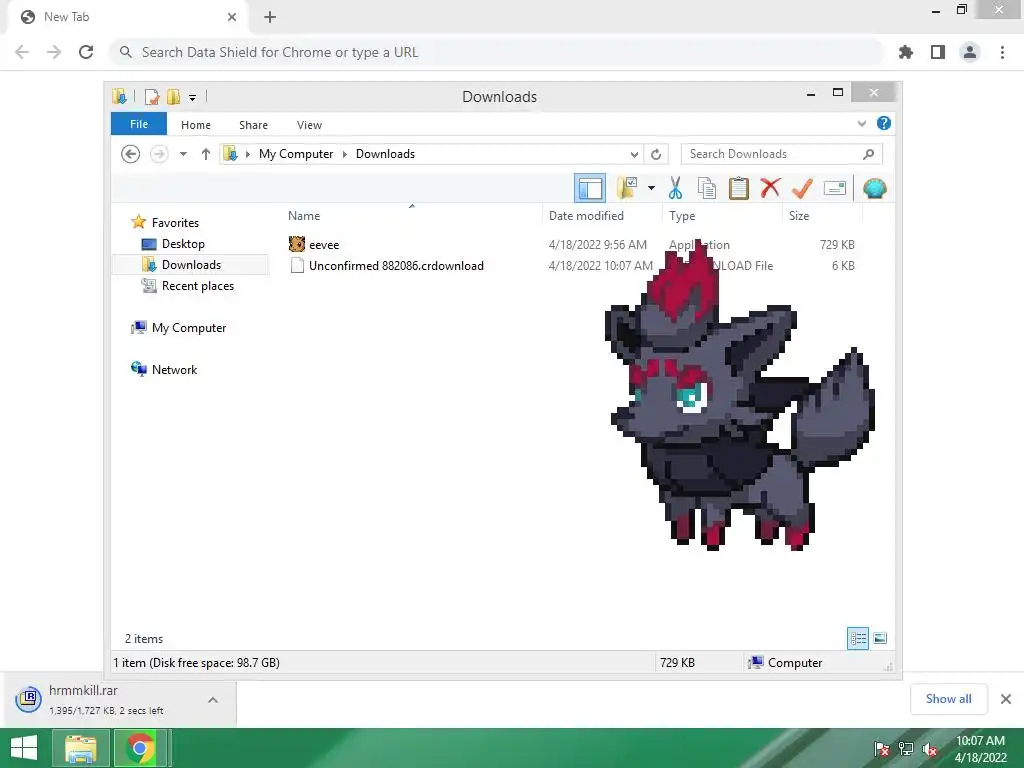Screen dimensions: 1024x768
Task: Click the blue shell globe toolbar icon
Action: tap(874, 189)
